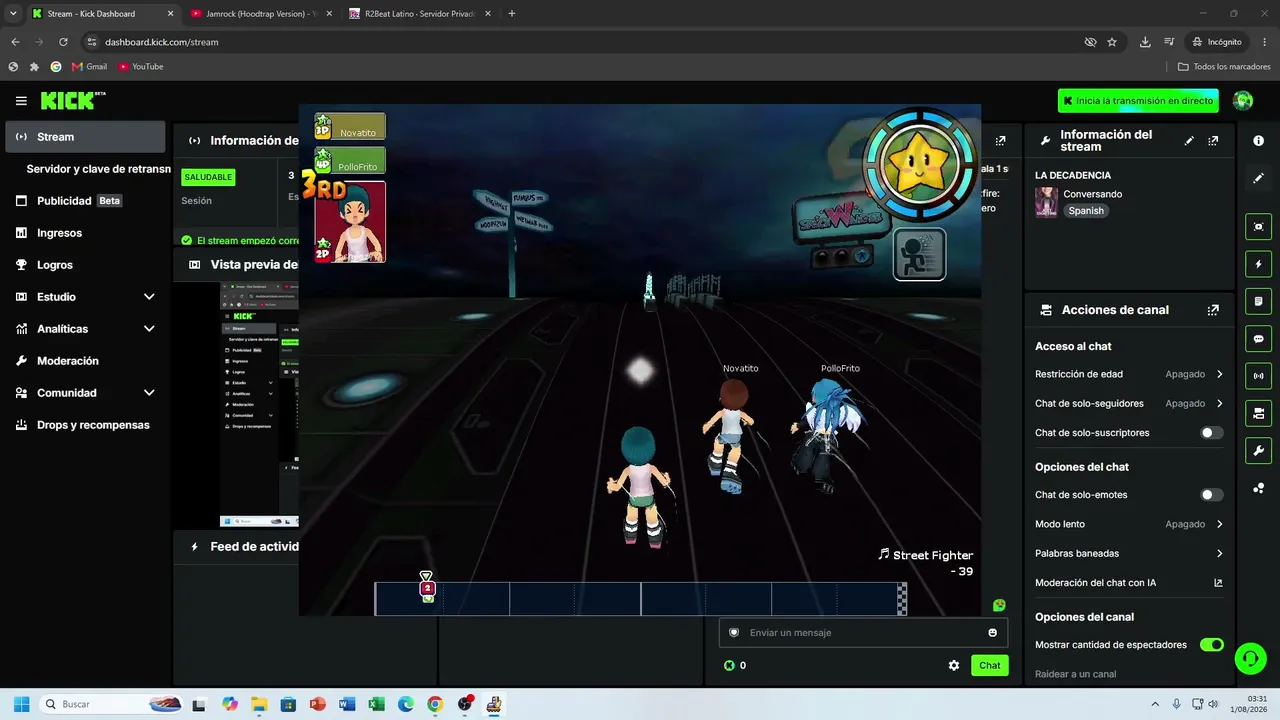Show hidden system tray icons
Screen dimensions: 1280x720
(1155, 704)
